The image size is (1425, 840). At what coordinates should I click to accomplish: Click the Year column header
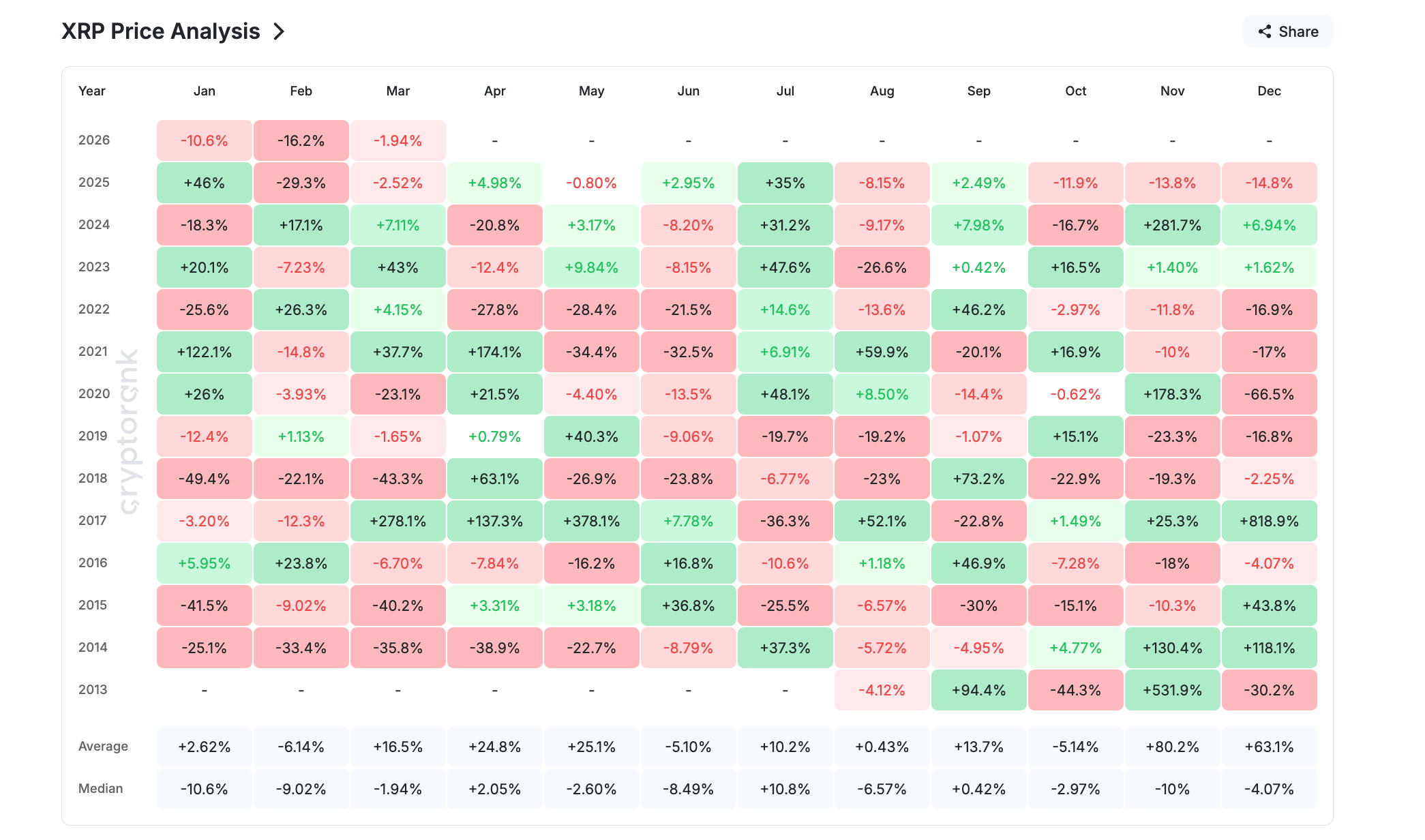pos(92,91)
